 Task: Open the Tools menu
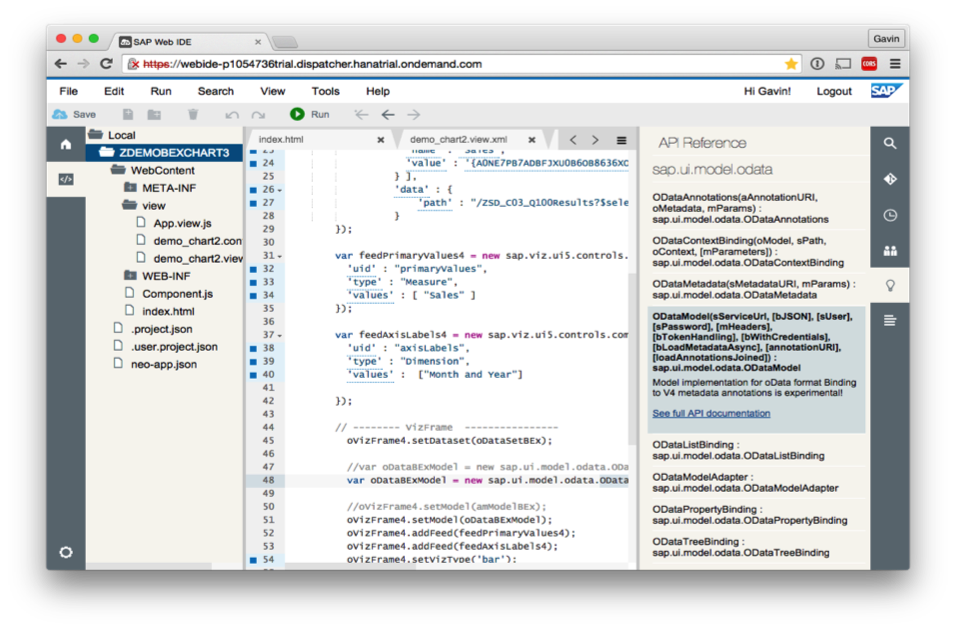coord(326,91)
